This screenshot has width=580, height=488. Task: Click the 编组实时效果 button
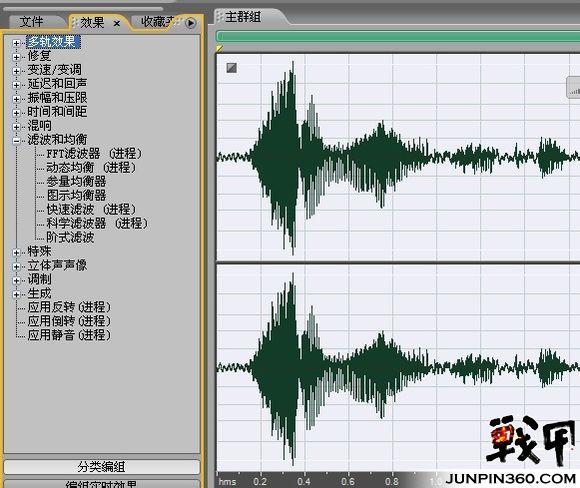tap(101, 484)
